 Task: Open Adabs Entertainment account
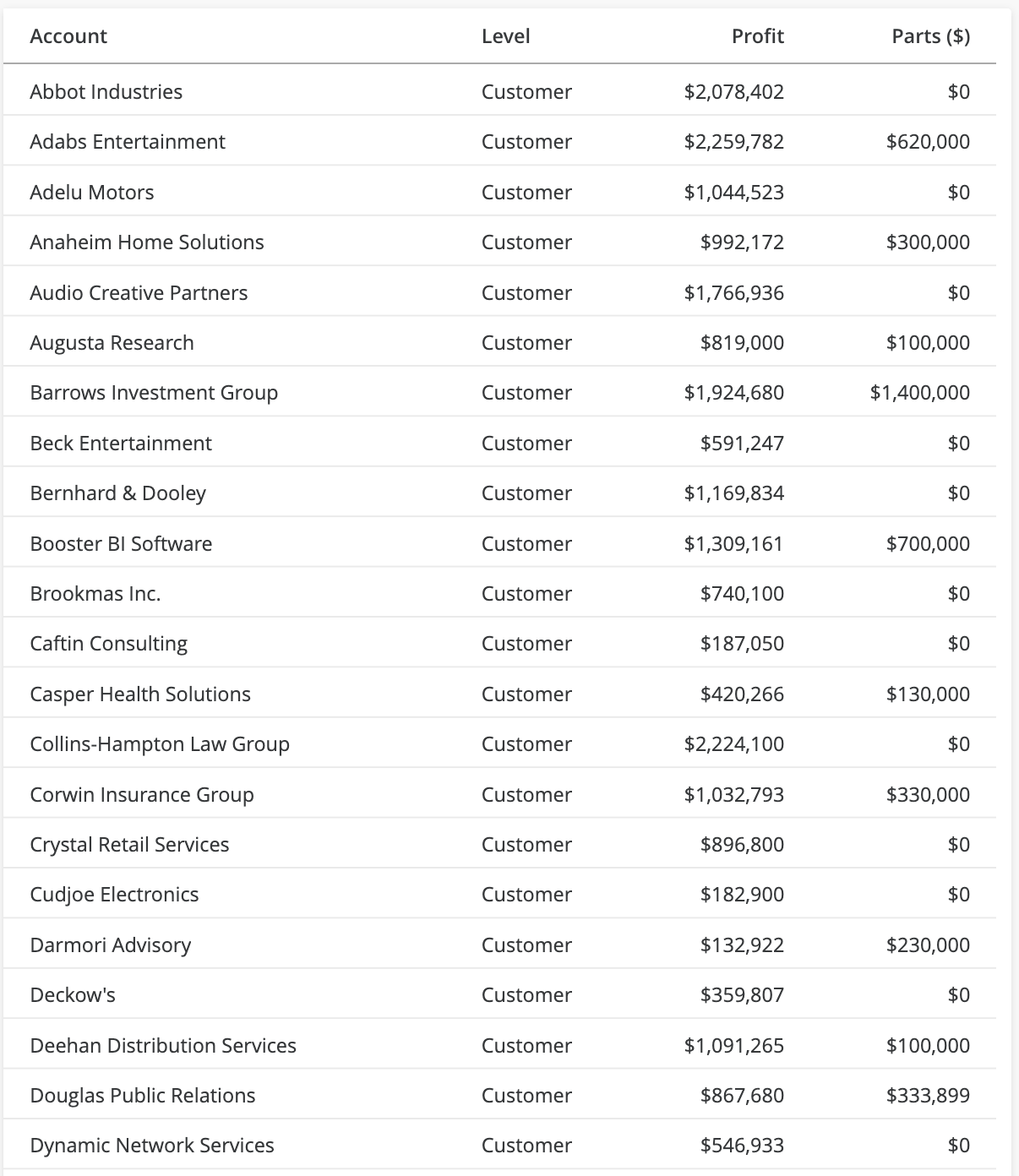[128, 142]
